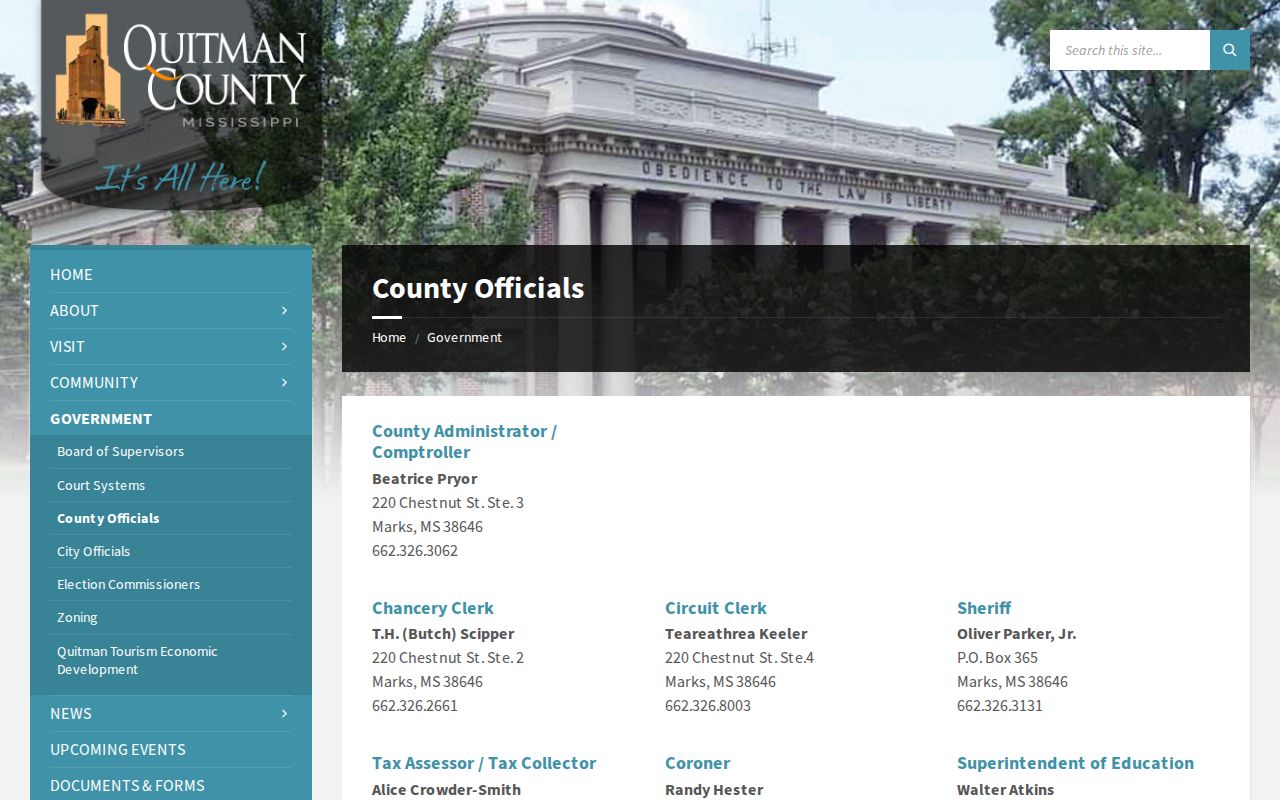Screen dimensions: 1280x800
Task: Open the NEWS menu item
Action: 71,714
